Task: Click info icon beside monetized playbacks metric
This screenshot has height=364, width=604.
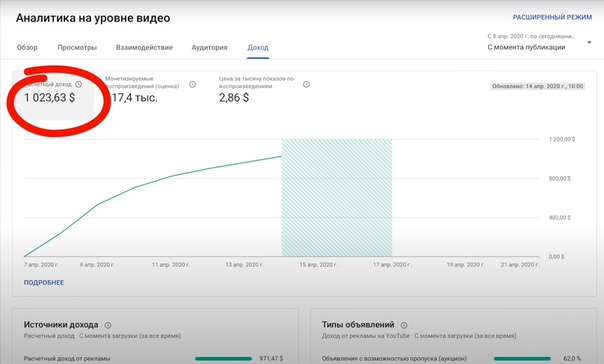Action: click(x=192, y=84)
